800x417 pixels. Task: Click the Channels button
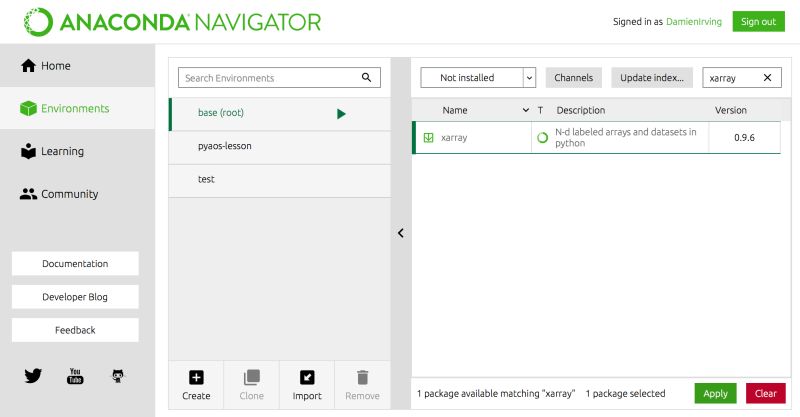coord(573,78)
